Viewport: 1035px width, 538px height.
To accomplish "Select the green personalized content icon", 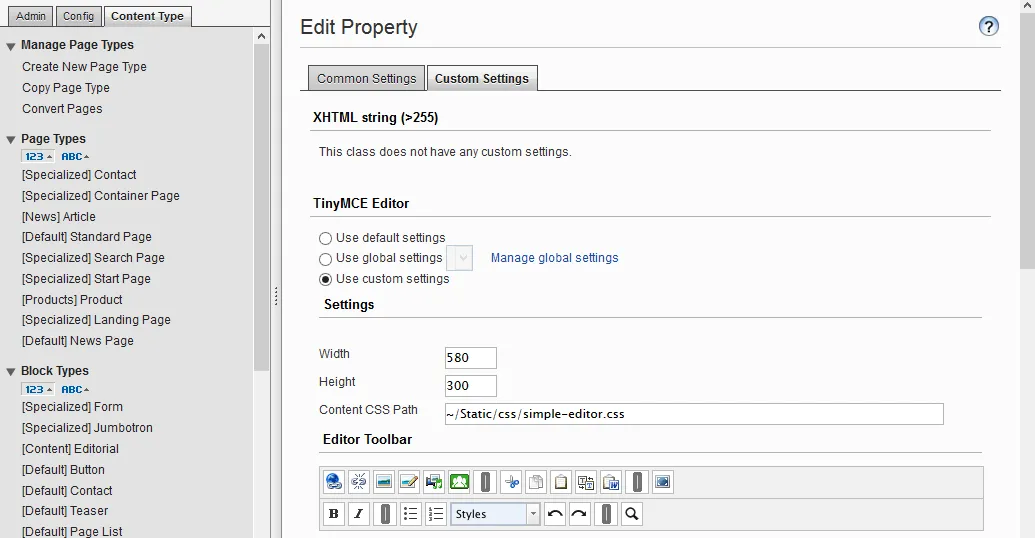I will (459, 482).
